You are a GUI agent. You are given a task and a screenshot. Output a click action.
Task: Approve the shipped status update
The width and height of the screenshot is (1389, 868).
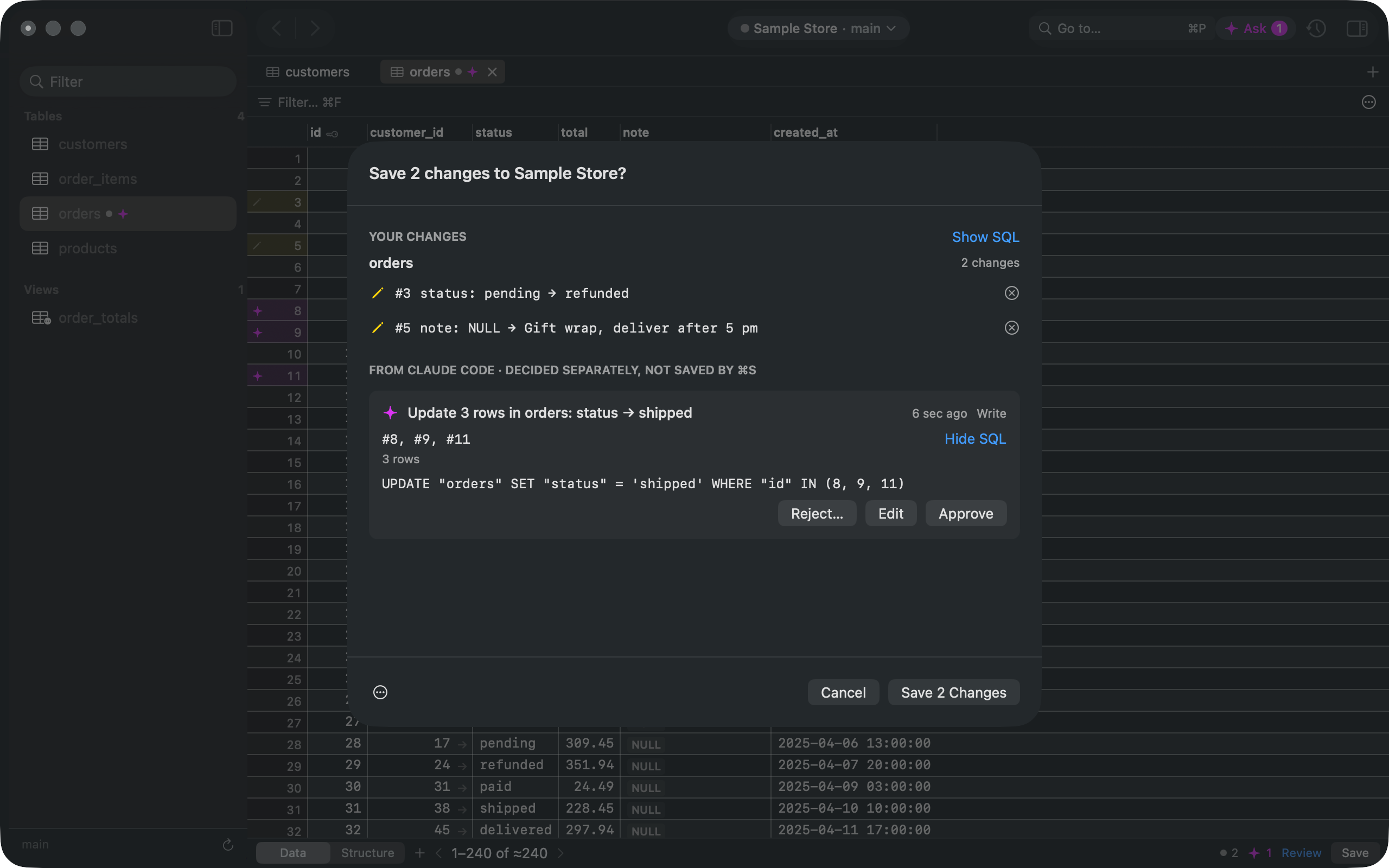point(965,513)
